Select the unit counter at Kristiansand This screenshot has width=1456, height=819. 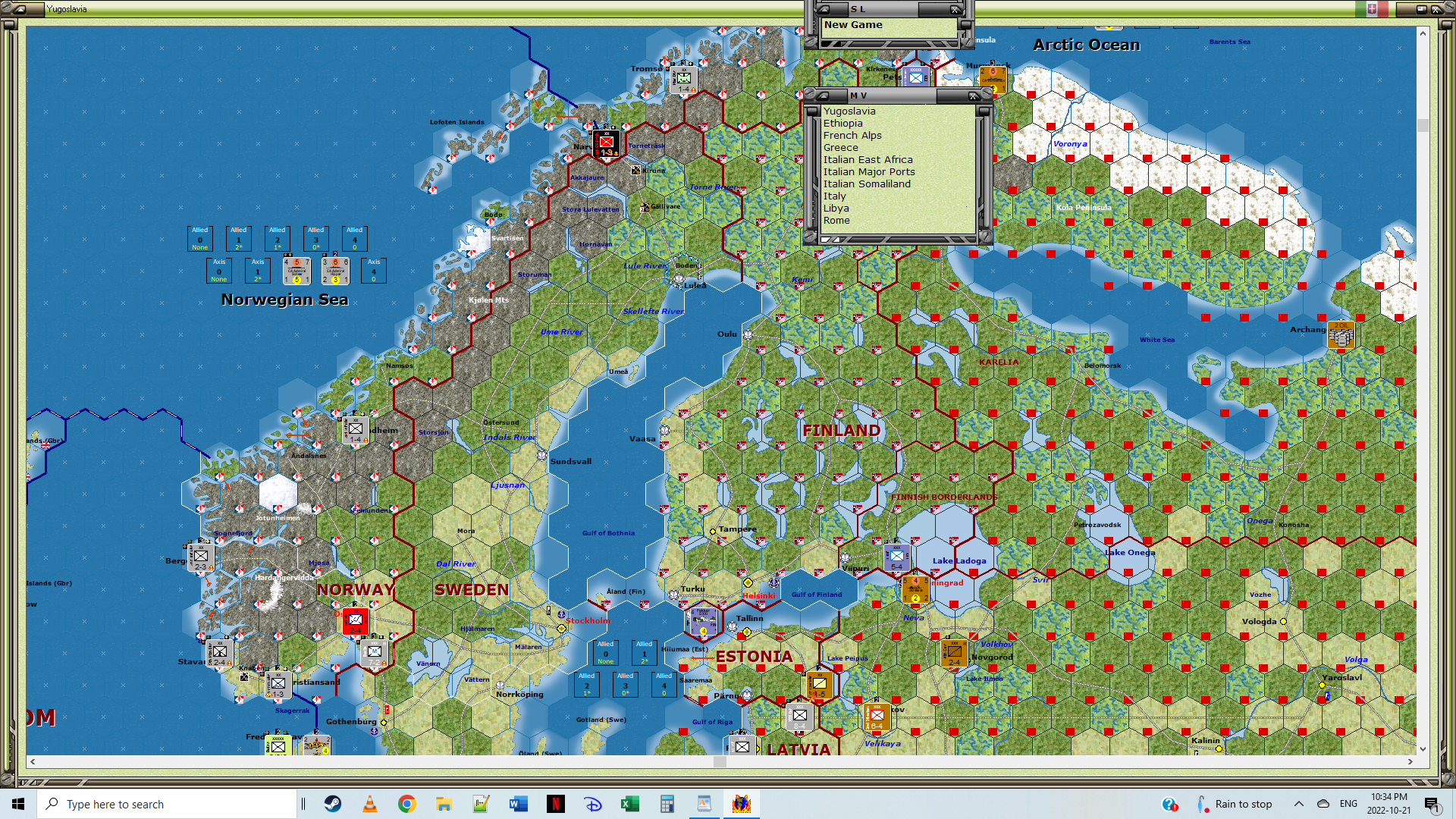[x=278, y=685]
